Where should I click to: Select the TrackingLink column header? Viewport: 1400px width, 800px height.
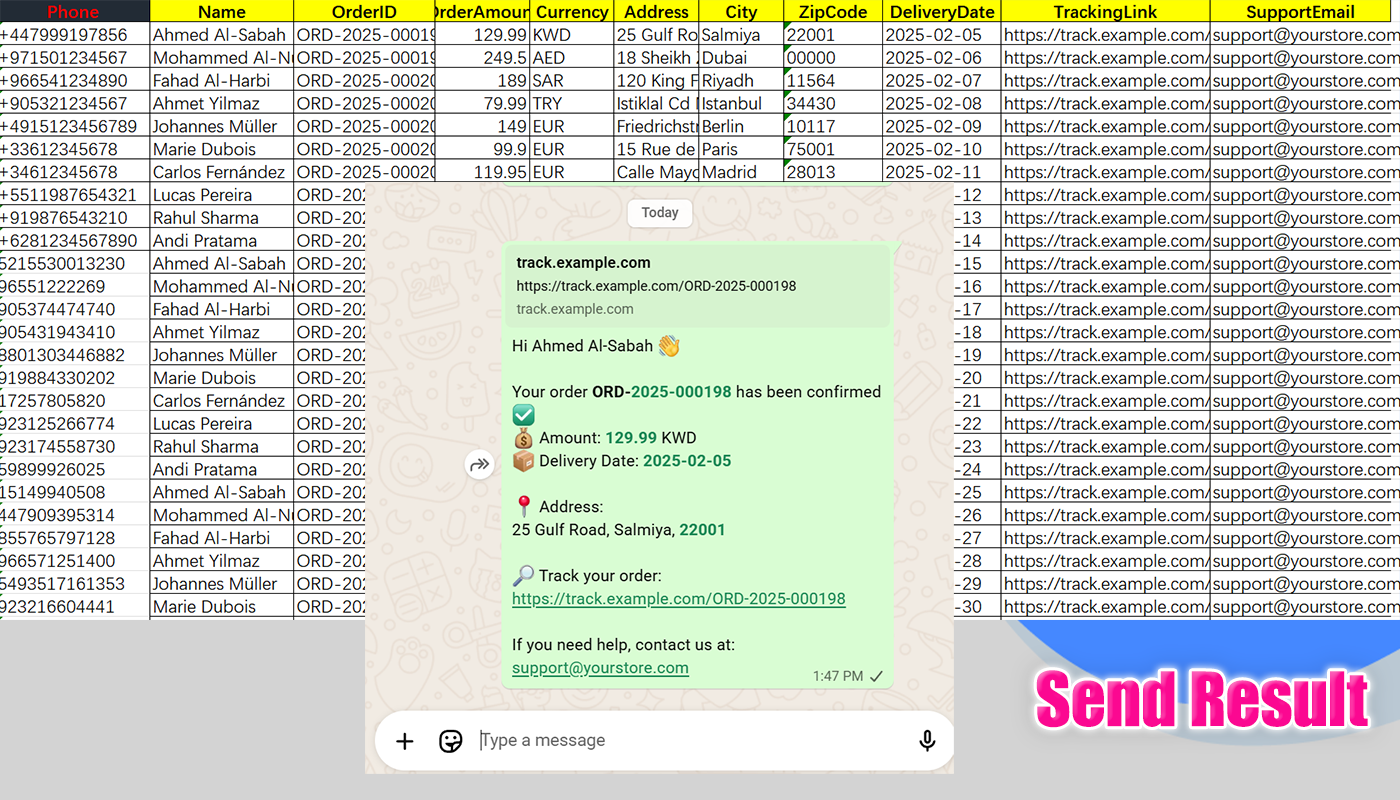pyautogui.click(x=1105, y=12)
